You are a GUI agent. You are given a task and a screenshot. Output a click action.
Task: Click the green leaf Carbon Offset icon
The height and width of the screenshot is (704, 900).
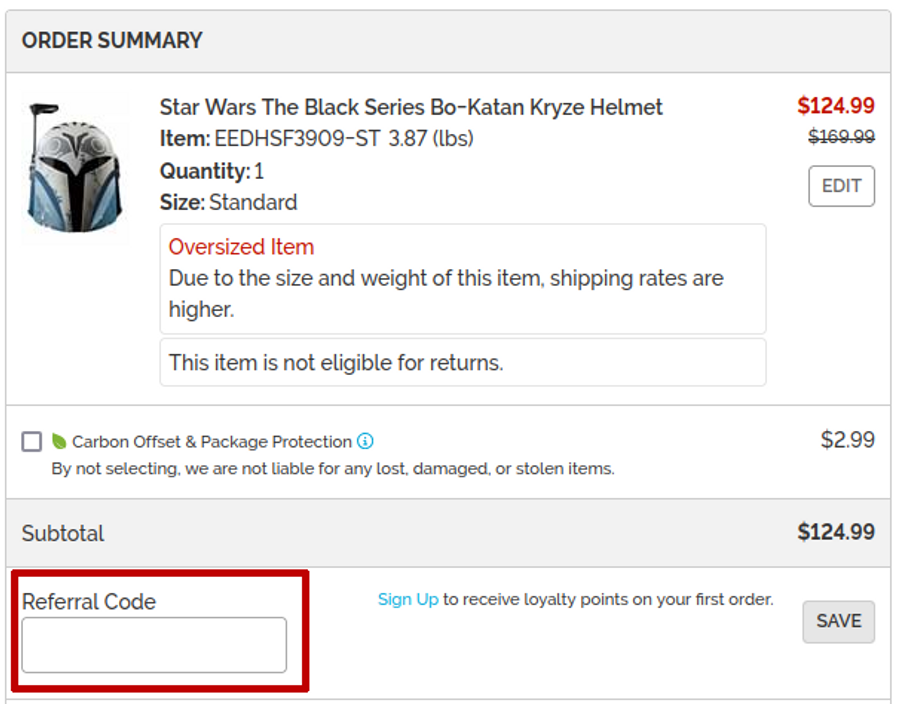59,441
